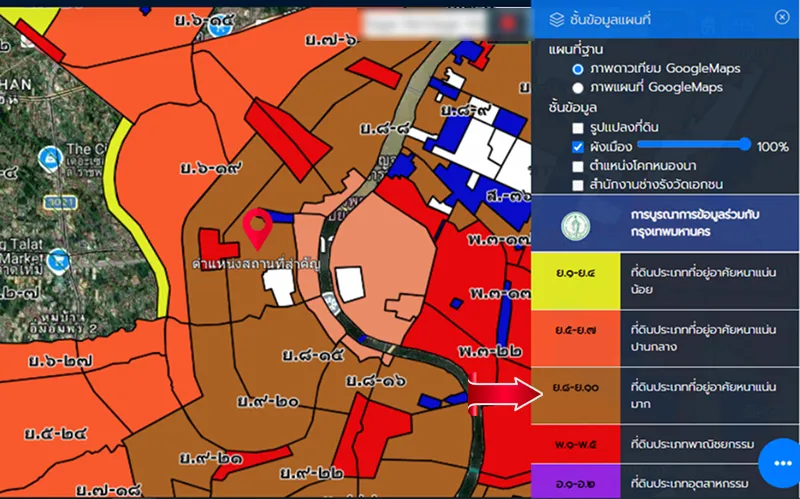
Task: Click the ย.๗-๑๘ zone label
Action: point(109,490)
